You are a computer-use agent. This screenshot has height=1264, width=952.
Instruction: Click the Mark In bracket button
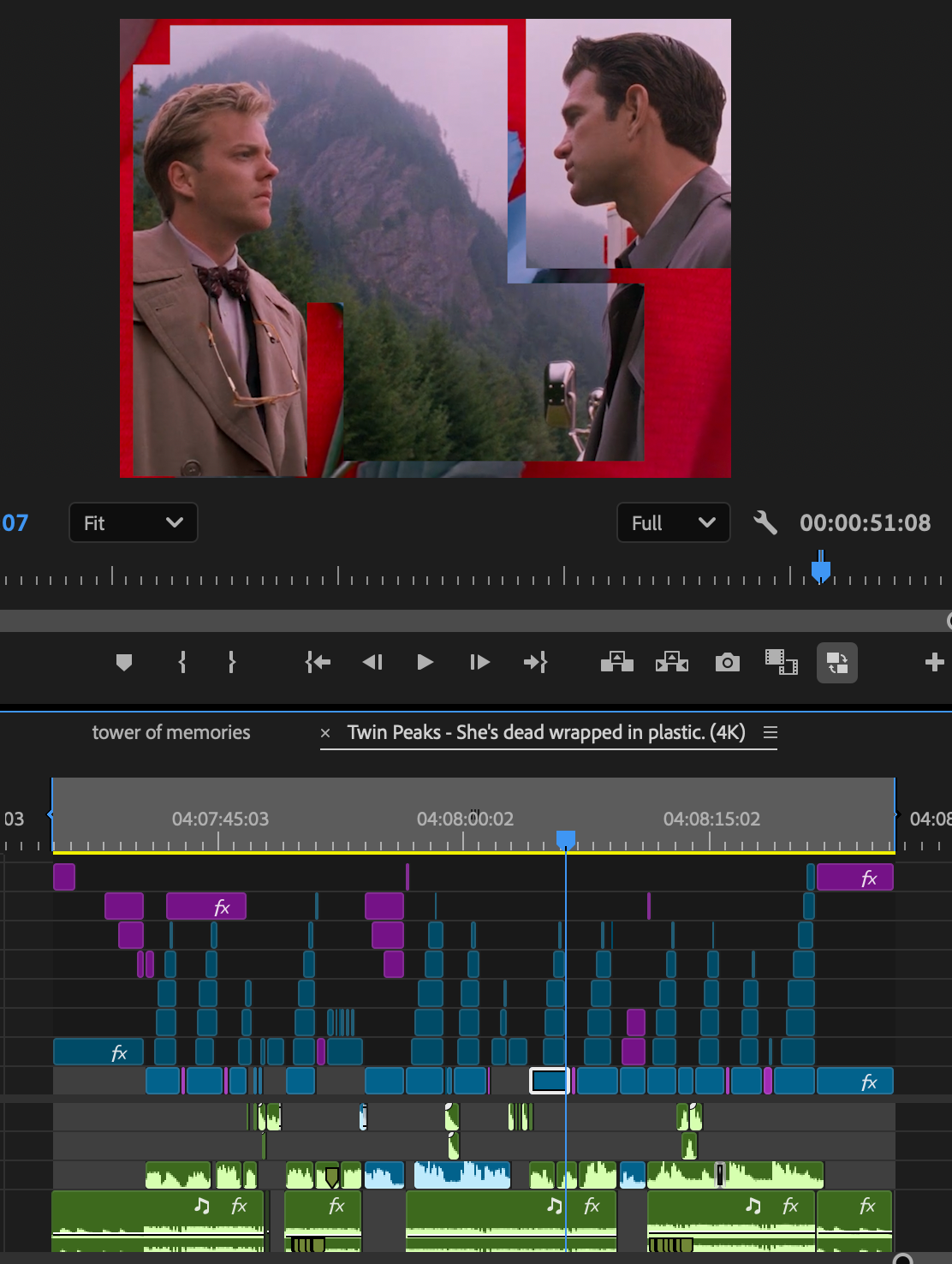click(182, 662)
